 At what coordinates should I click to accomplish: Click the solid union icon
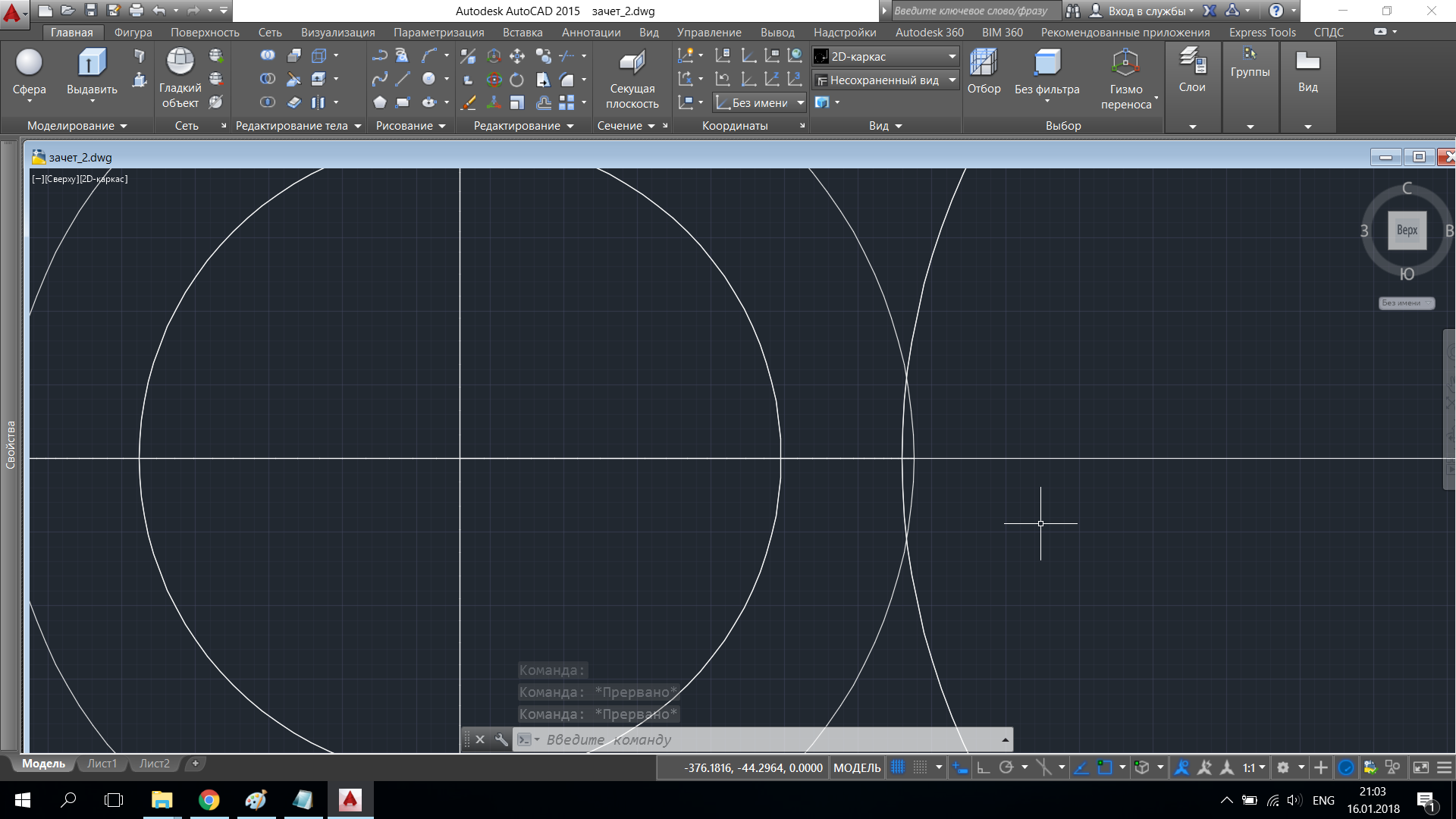point(268,55)
